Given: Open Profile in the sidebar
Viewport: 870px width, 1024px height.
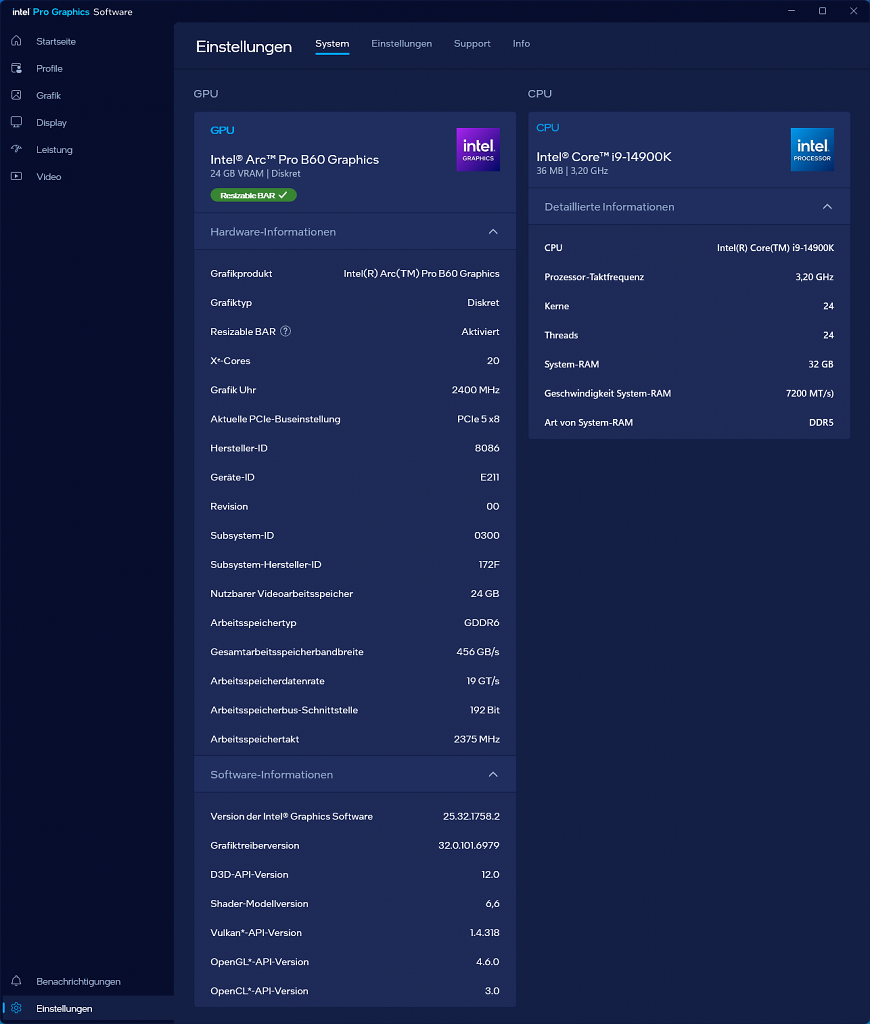Looking at the screenshot, I should point(50,69).
